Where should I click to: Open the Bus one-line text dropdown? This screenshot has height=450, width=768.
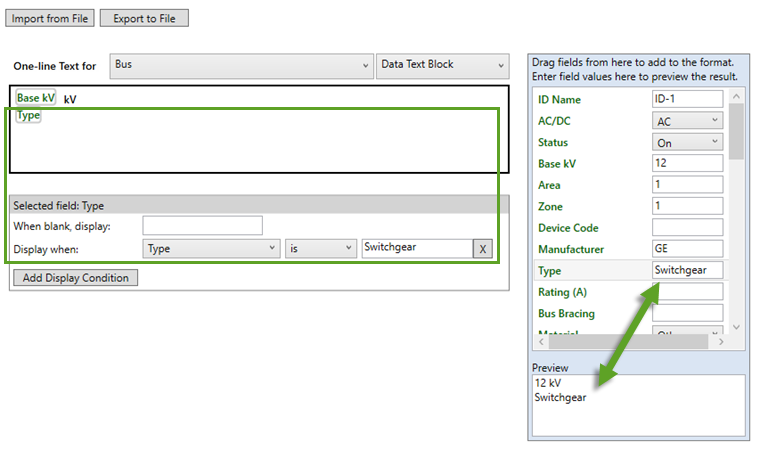pos(240,65)
